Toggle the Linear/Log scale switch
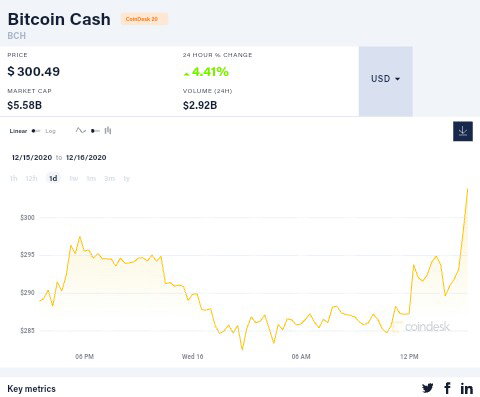This screenshot has height=397, width=480. (x=36, y=131)
